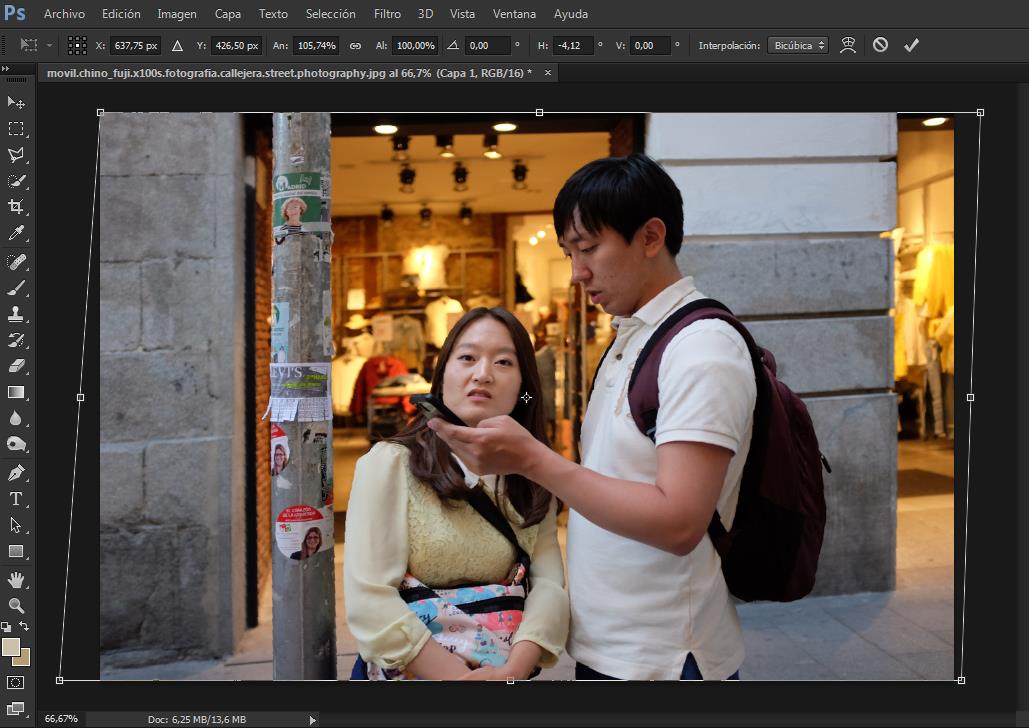1029x728 pixels.
Task: Open the Vista menu
Action: [x=462, y=14]
